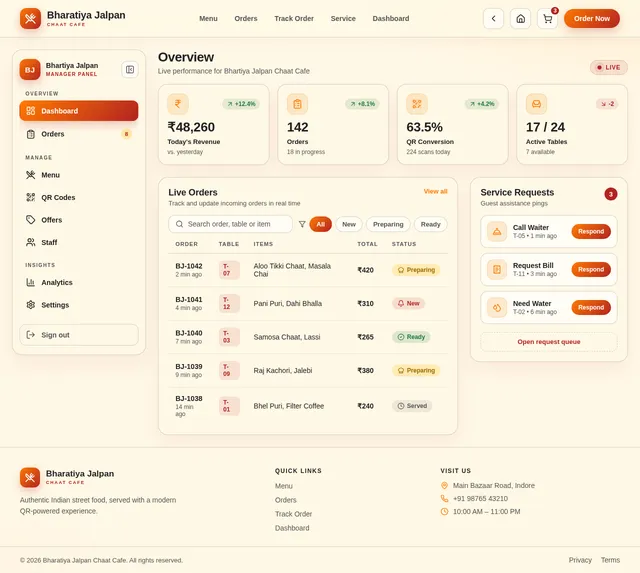Toggle the LIVE indicator pill

(609, 67)
